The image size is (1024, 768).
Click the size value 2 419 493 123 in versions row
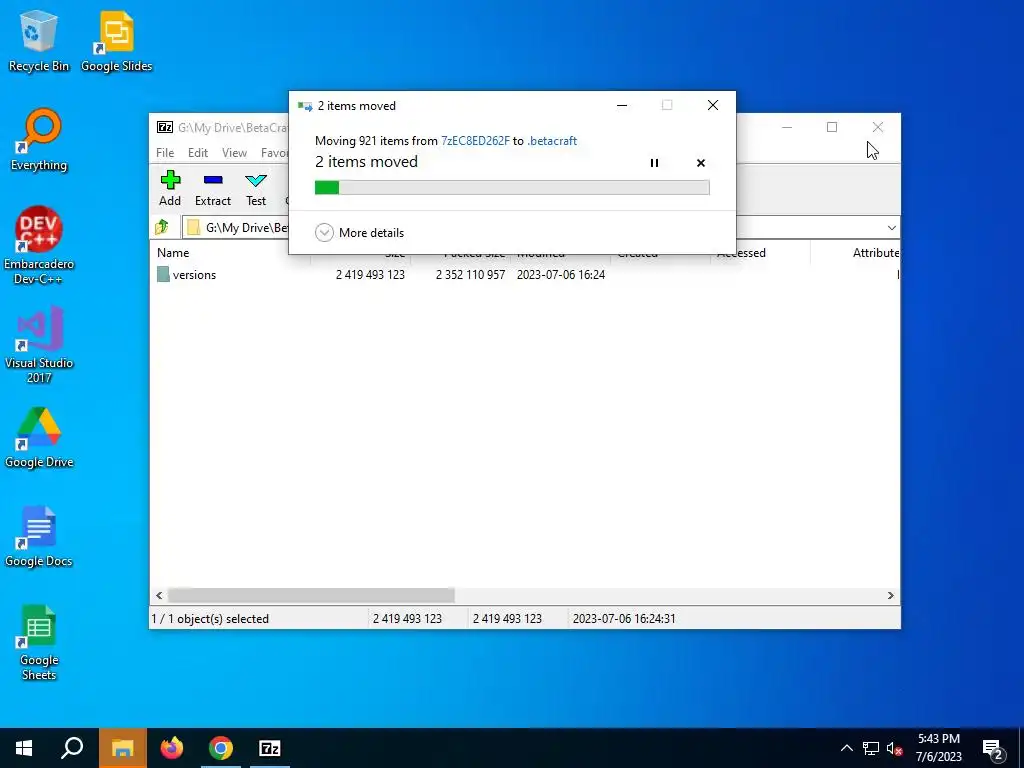click(370, 275)
